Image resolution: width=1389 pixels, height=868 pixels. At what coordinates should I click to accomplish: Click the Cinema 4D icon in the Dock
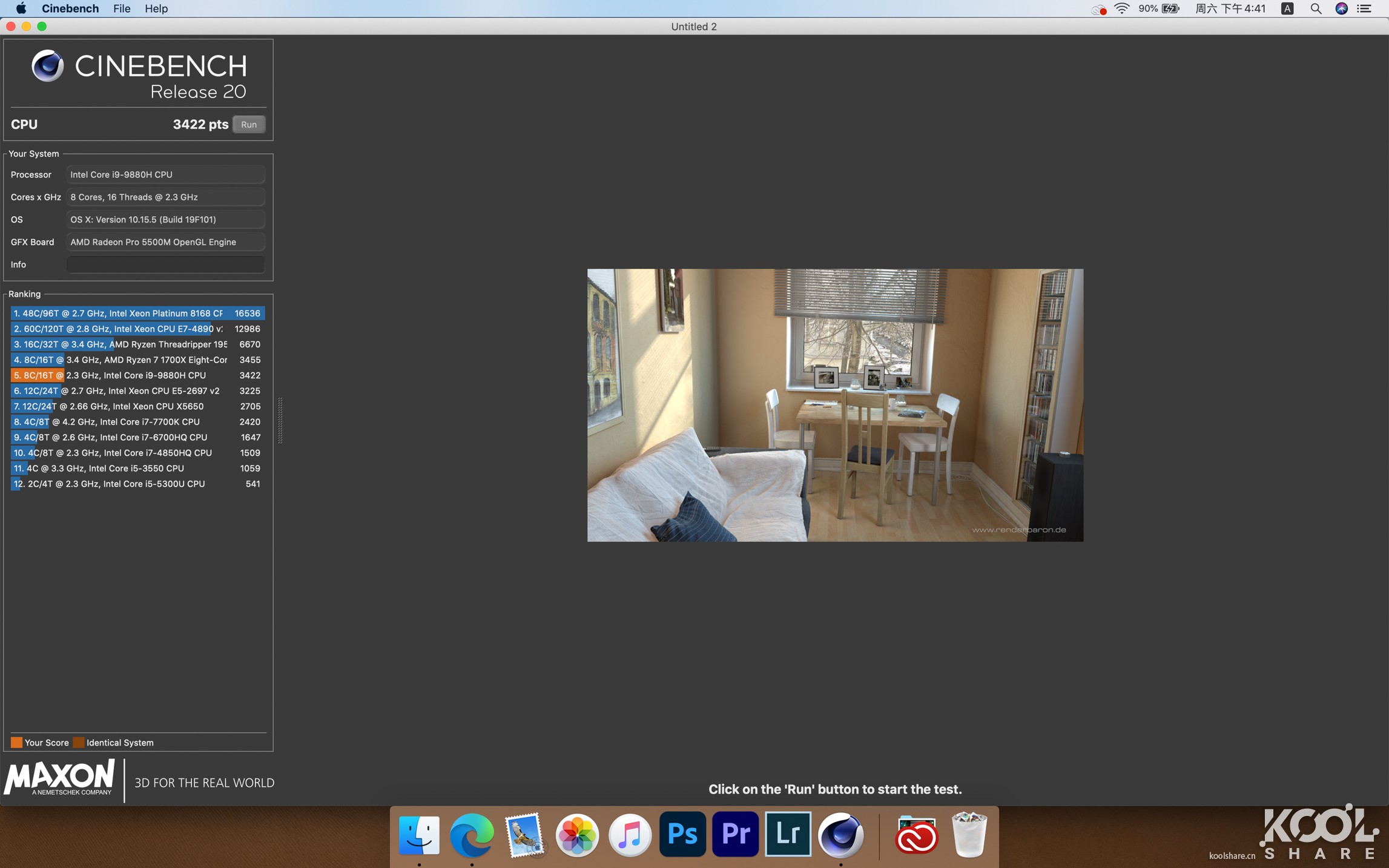tap(841, 833)
